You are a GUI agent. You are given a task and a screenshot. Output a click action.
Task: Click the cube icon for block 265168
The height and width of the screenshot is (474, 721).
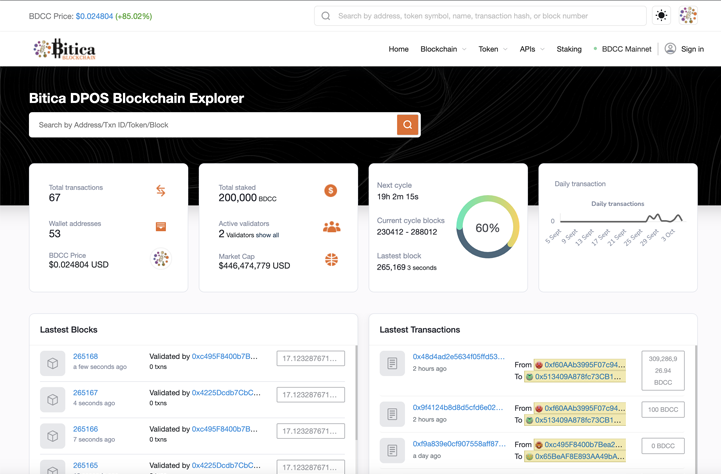coord(52,363)
